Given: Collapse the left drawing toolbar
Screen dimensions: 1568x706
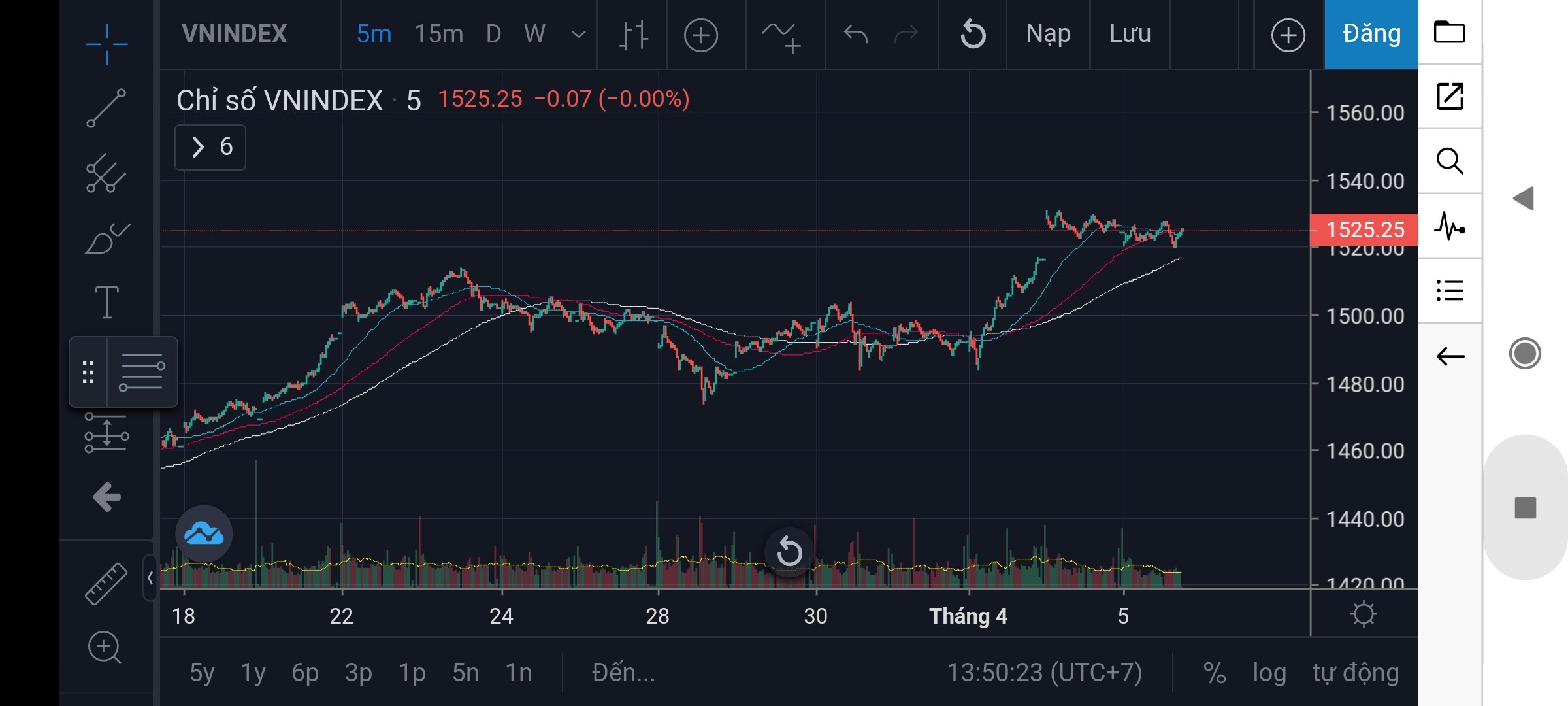Looking at the screenshot, I should [150, 578].
